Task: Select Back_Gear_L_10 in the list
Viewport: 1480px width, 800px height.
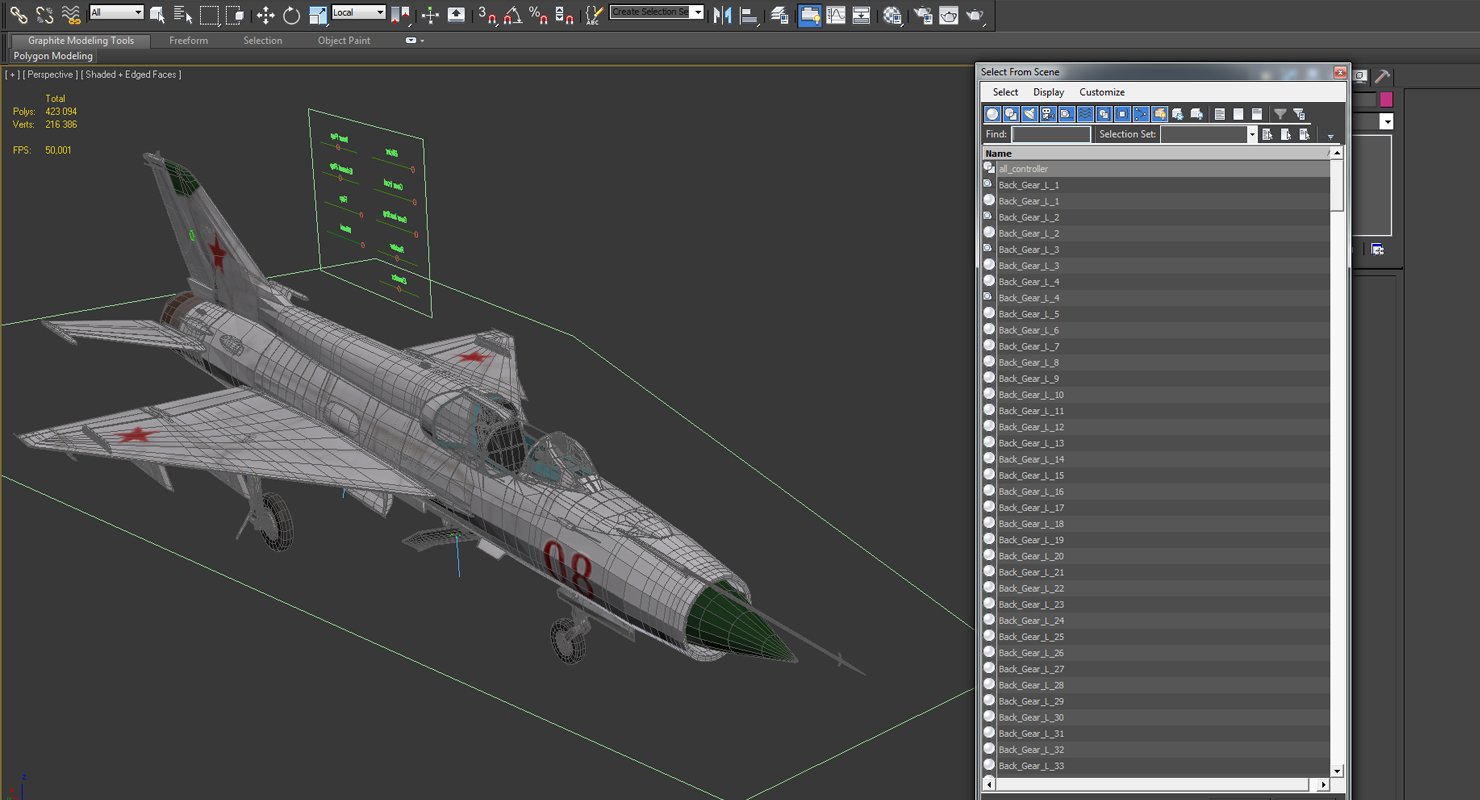Action: [x=1156, y=395]
